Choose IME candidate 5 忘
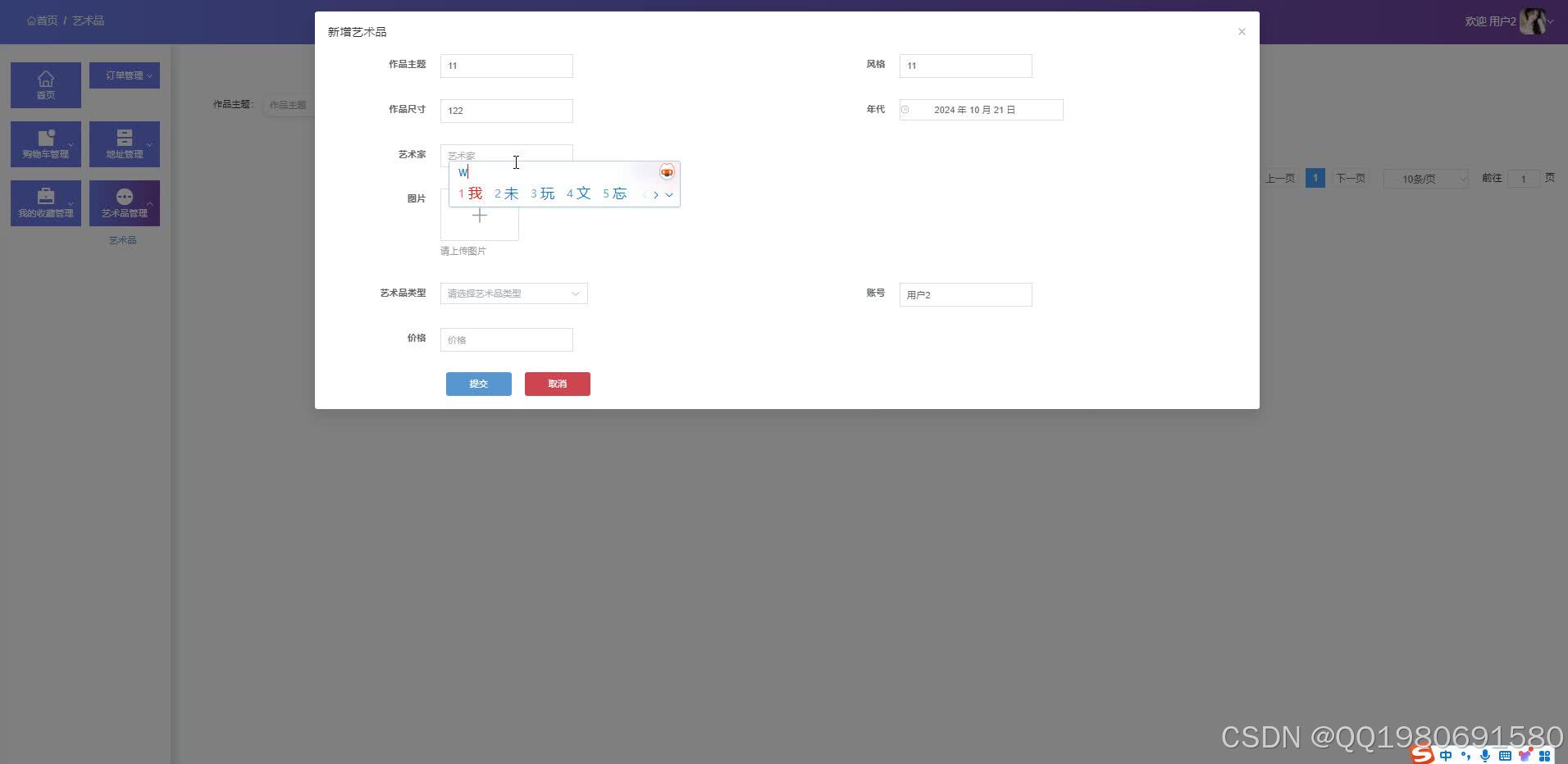The width and height of the screenshot is (1568, 764). click(615, 193)
